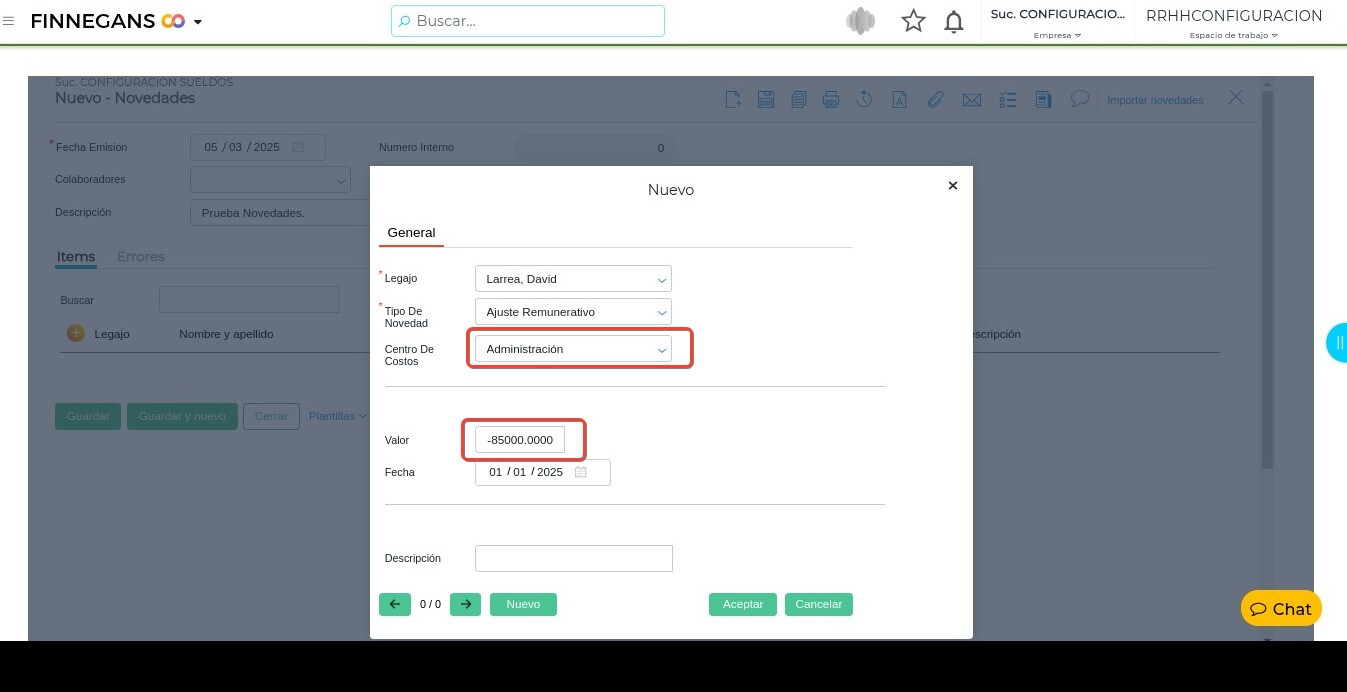
Task: Click the '0 / 0' record counter
Action: 430,604
